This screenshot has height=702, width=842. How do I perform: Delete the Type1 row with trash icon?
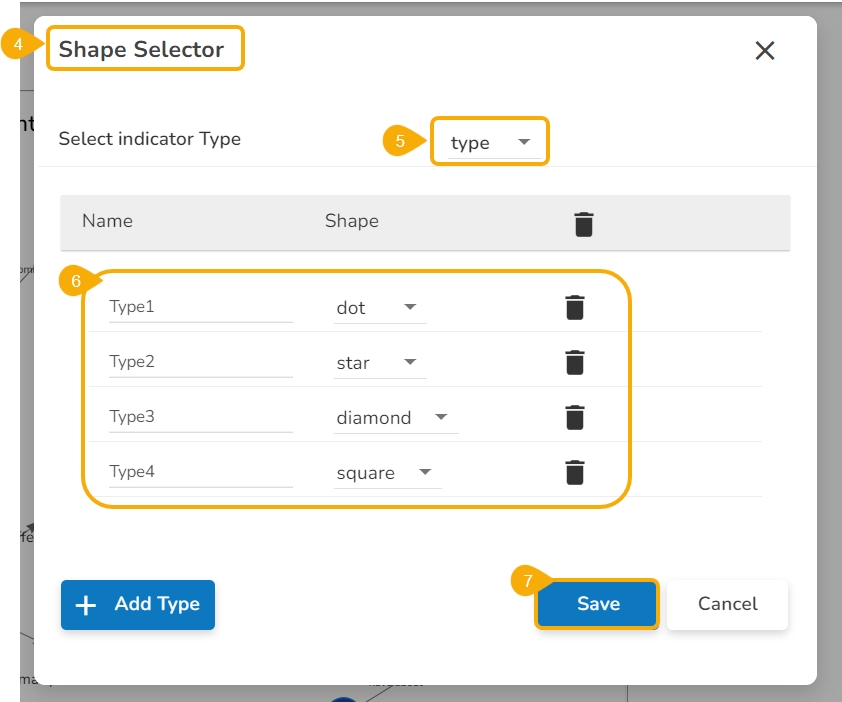tap(574, 308)
